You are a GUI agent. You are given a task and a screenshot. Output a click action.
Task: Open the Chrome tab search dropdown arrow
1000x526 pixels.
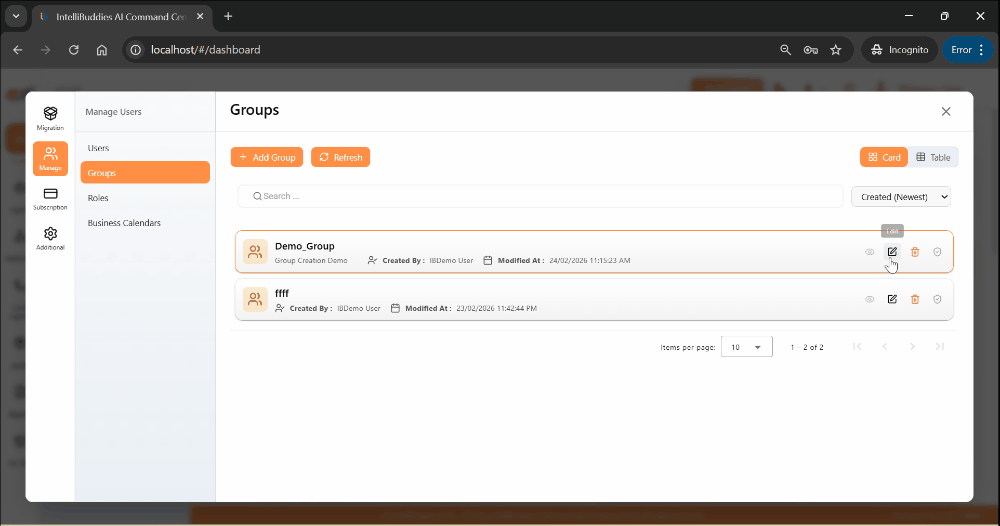point(16,16)
